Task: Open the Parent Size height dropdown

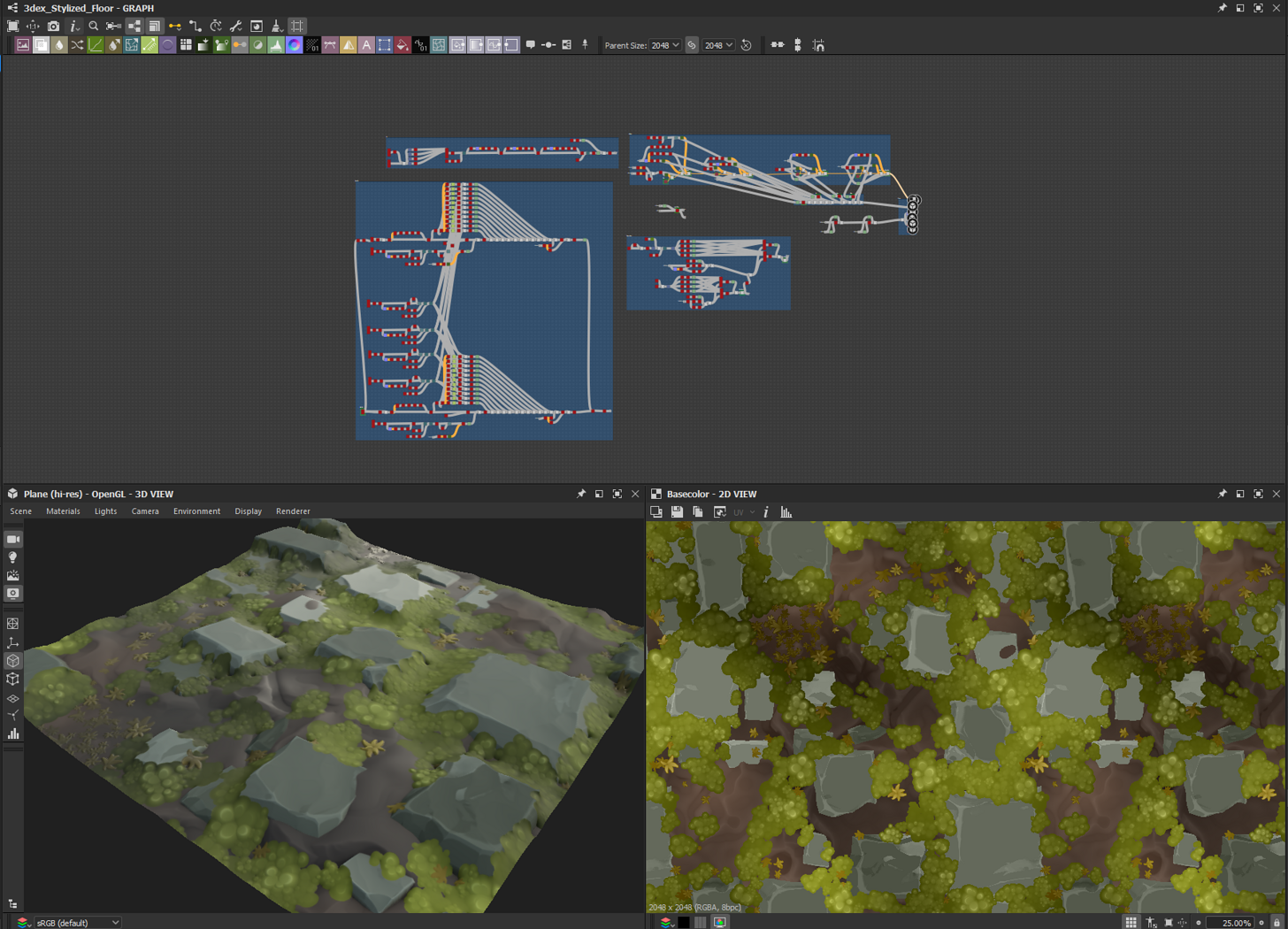Action: coord(718,45)
